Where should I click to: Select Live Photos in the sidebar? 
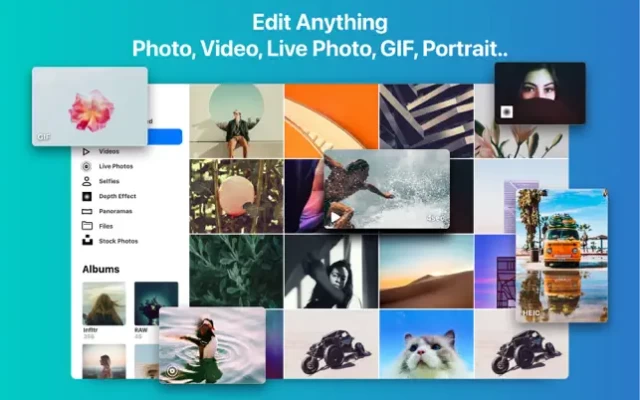click(x=115, y=166)
